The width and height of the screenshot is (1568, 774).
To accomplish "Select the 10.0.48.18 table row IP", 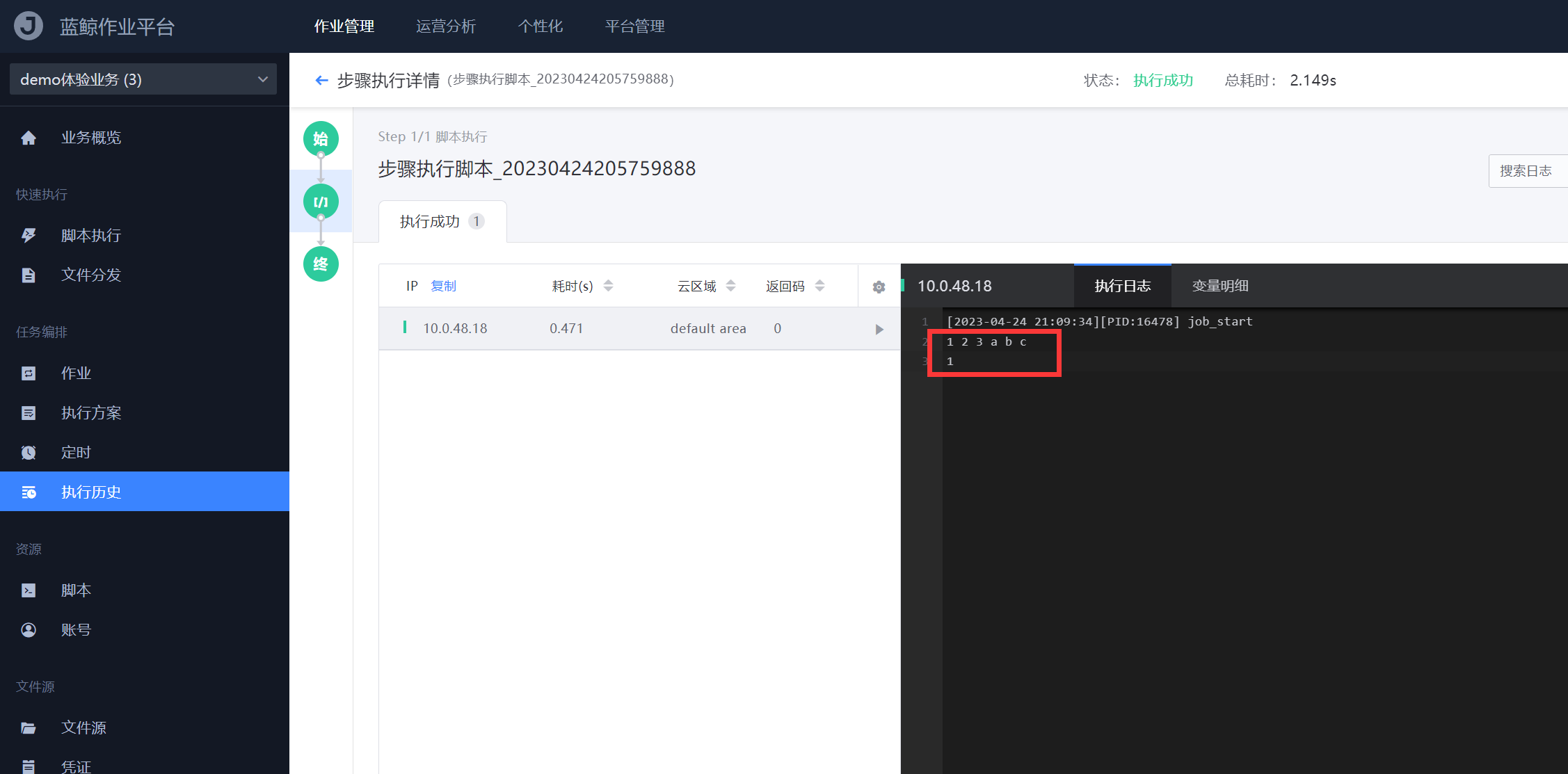I will pos(455,328).
